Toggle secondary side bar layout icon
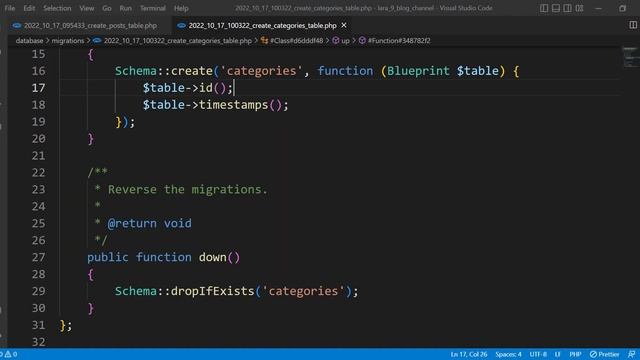This screenshot has width=640, height=360. [567, 8]
